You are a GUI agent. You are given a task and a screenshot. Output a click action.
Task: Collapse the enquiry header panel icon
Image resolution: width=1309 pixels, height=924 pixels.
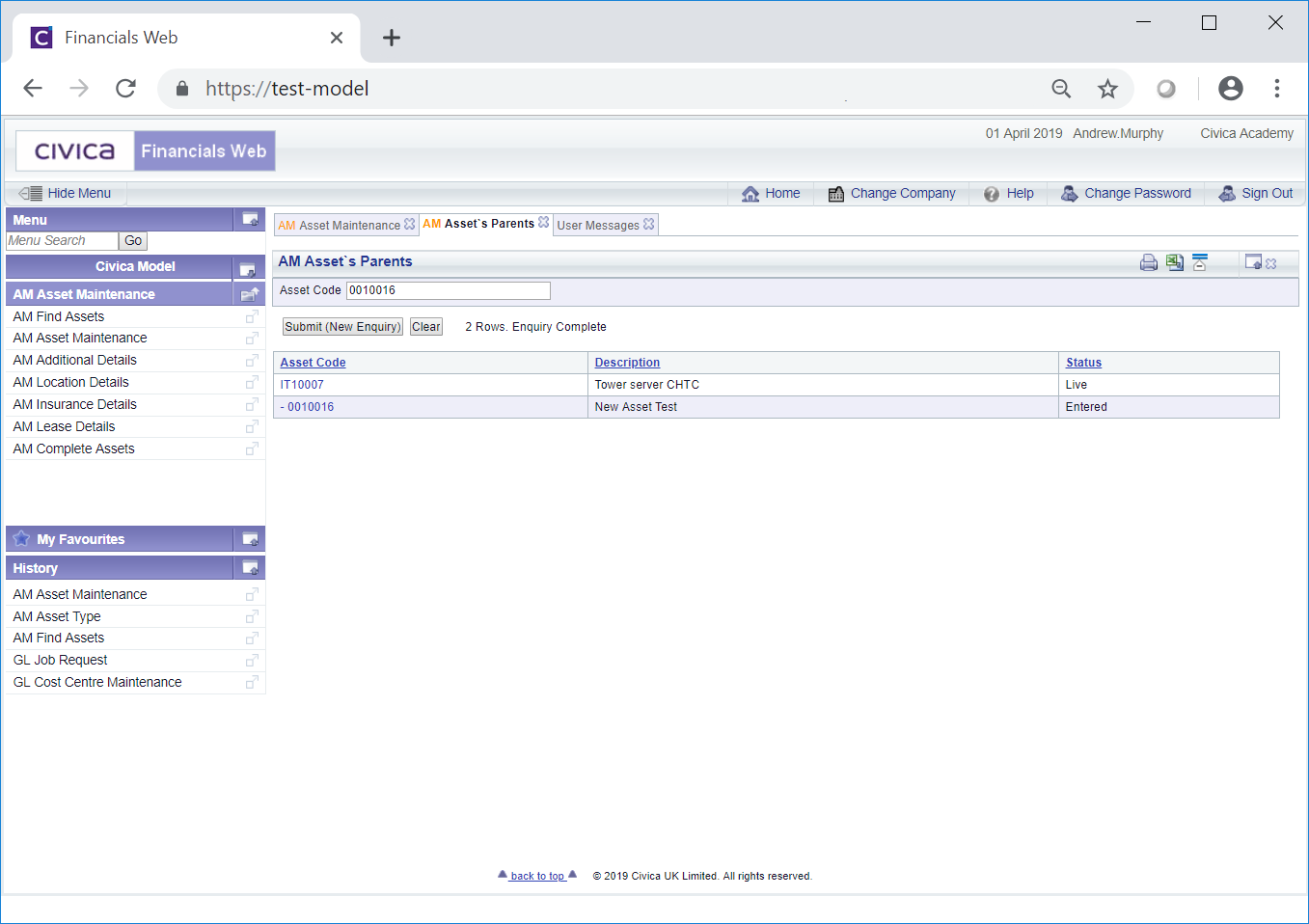coord(1200,262)
